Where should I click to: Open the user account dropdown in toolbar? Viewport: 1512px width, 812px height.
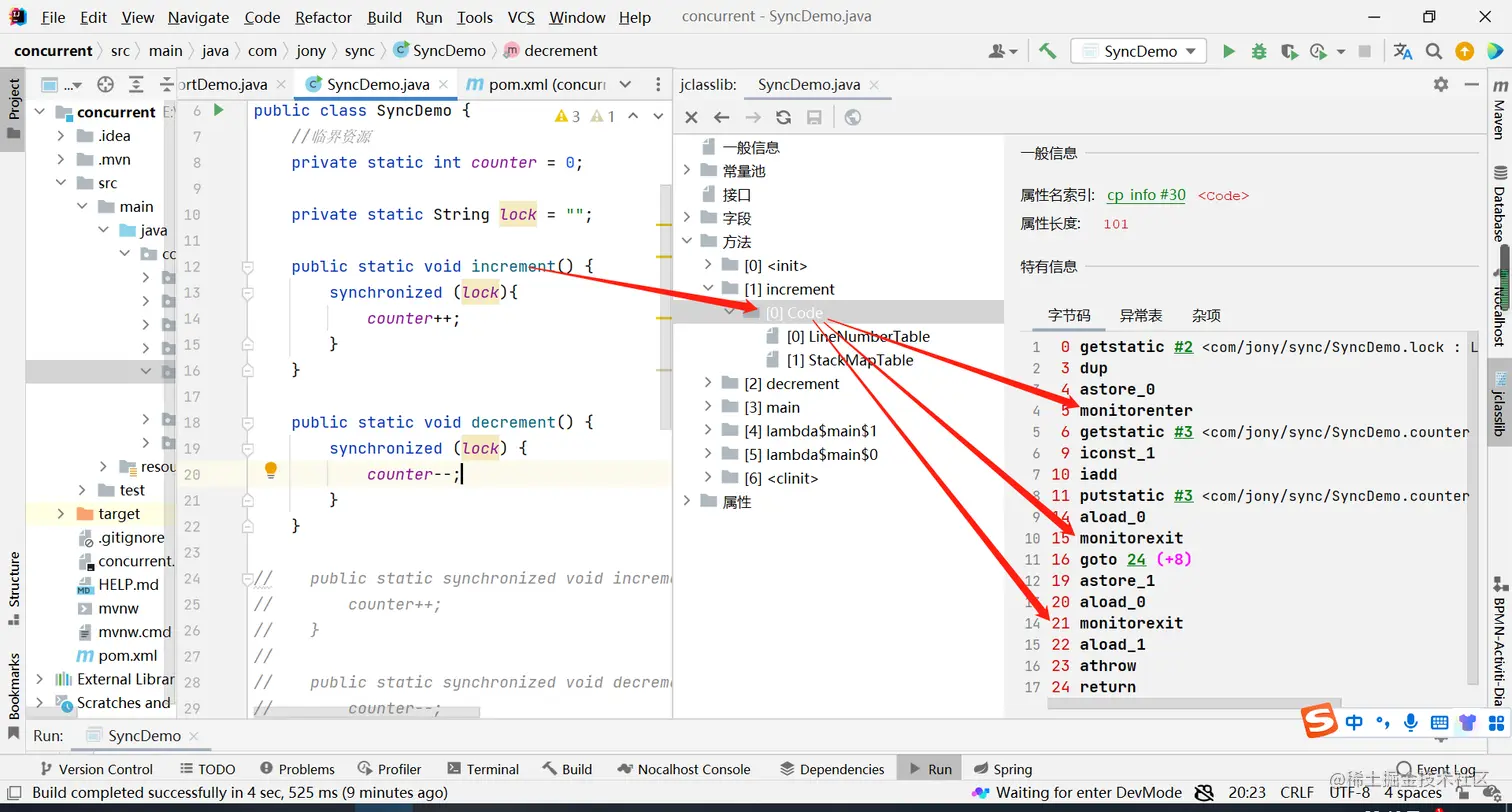tap(1003, 51)
